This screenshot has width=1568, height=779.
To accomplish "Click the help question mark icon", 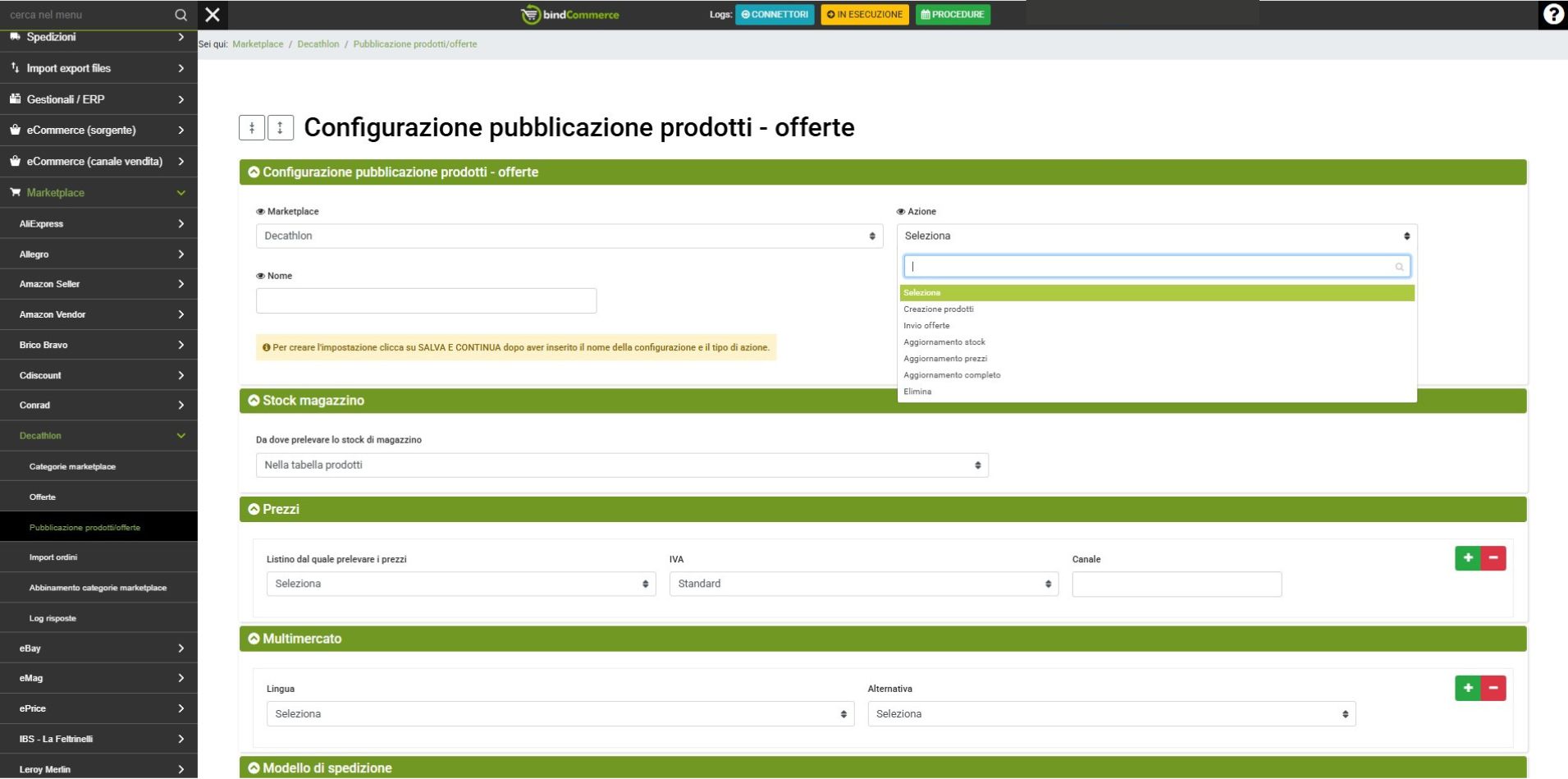I will (1552, 15).
